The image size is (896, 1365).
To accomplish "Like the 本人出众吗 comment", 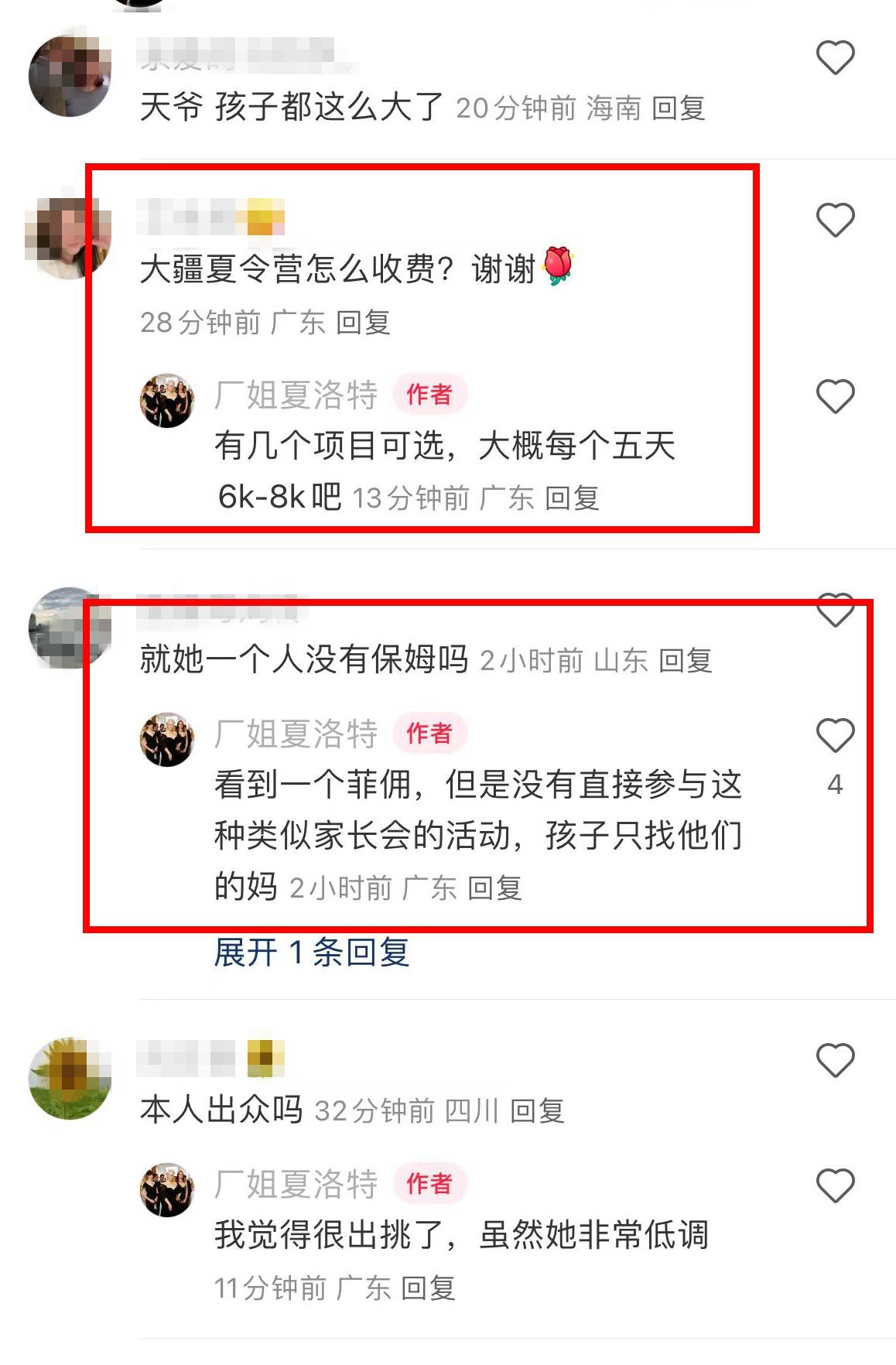I will 835,1060.
